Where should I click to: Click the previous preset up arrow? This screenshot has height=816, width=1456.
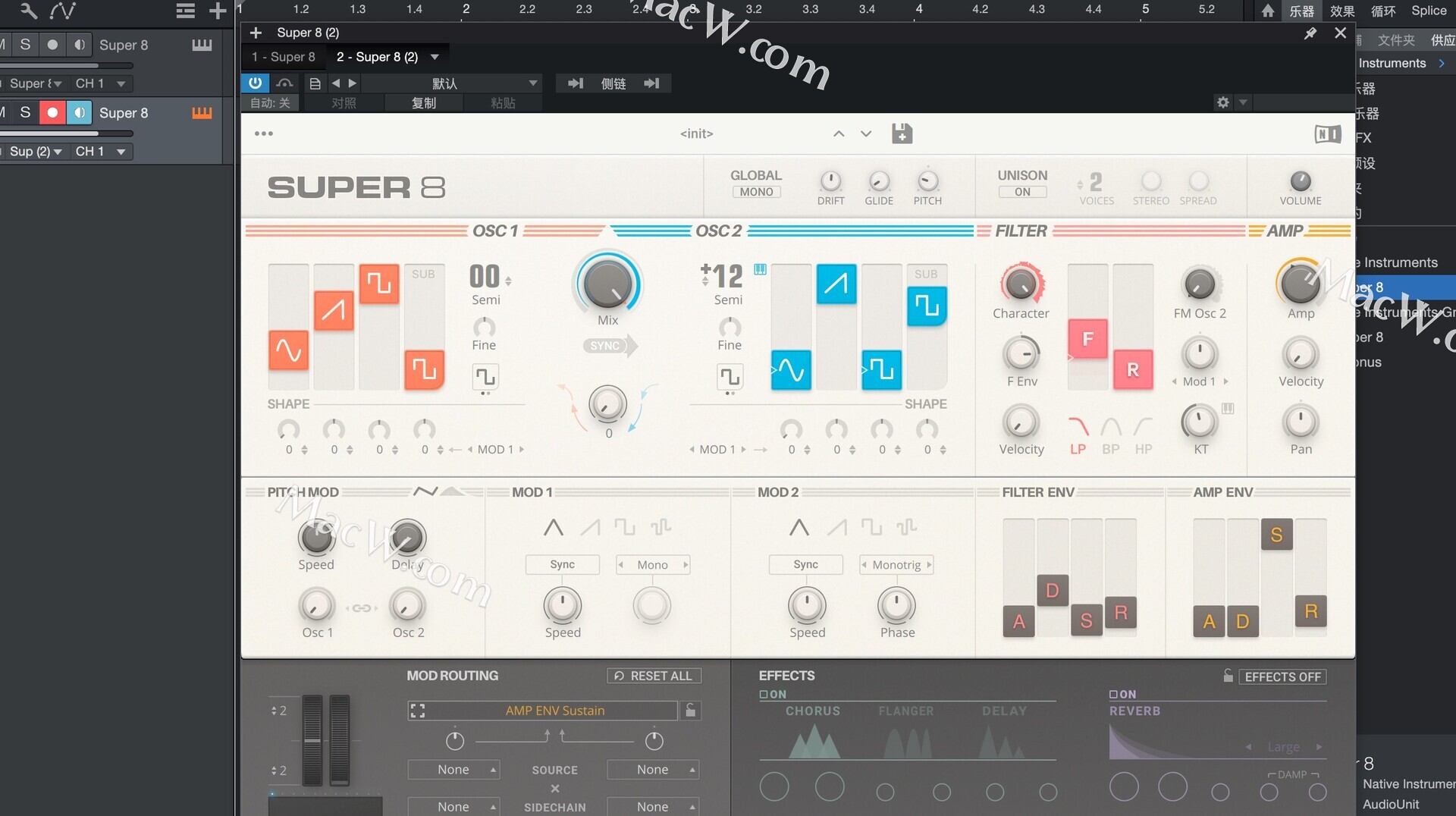click(x=839, y=133)
